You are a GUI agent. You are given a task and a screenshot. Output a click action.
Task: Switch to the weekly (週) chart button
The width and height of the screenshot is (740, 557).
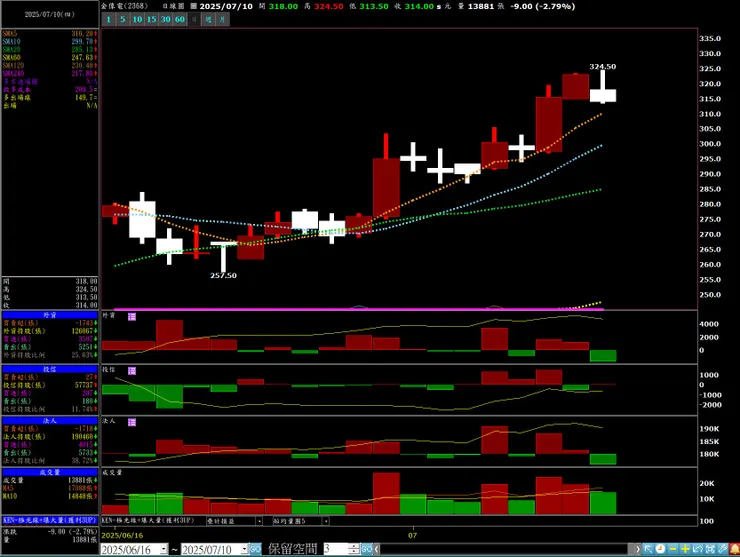click(x=208, y=19)
